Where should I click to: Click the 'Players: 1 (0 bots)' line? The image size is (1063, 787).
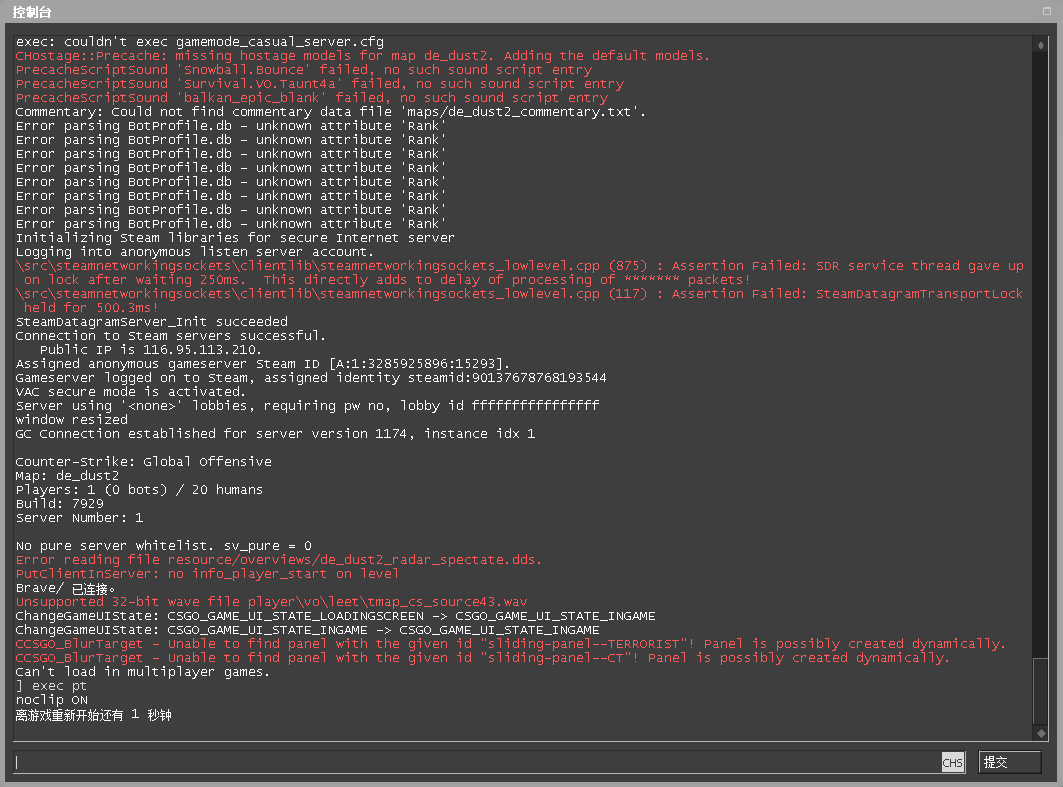(x=139, y=490)
